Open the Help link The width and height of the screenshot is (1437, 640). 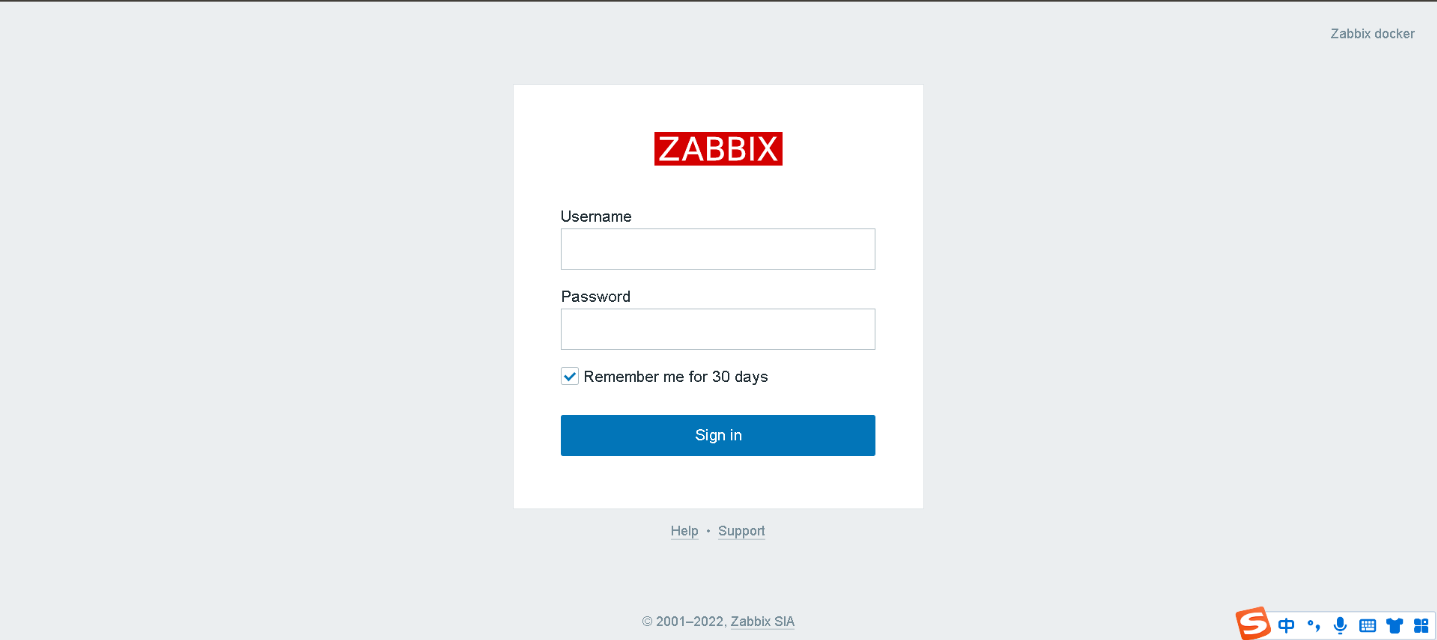[x=684, y=531]
